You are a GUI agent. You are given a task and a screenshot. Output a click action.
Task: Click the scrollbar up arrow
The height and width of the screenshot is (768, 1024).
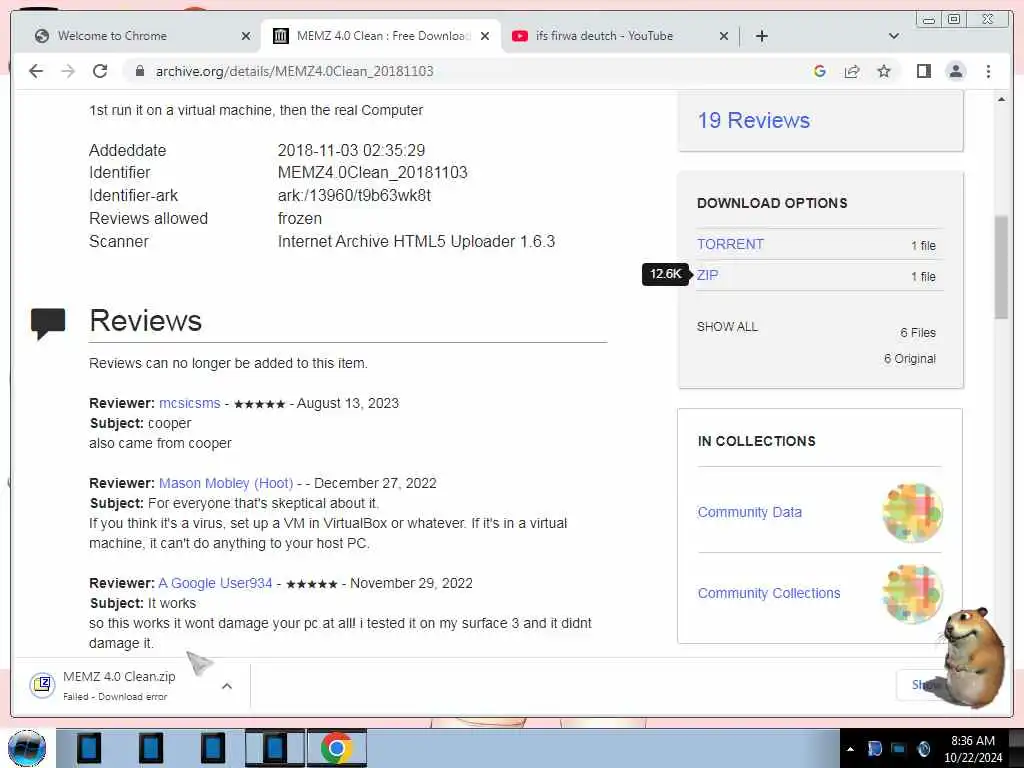(1001, 99)
